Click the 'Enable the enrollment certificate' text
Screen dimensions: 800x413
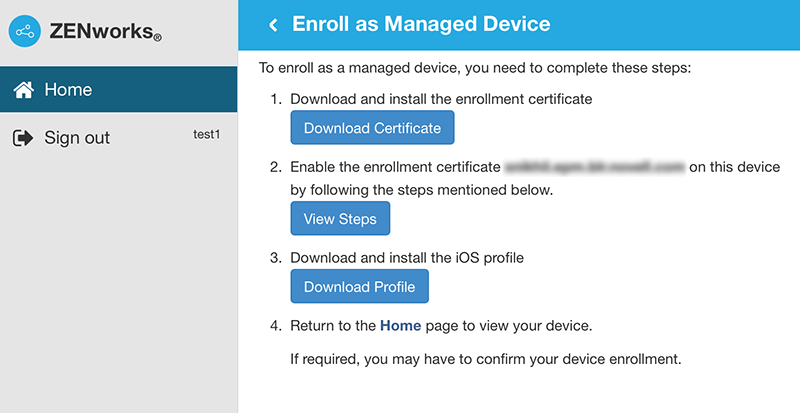(x=395, y=167)
